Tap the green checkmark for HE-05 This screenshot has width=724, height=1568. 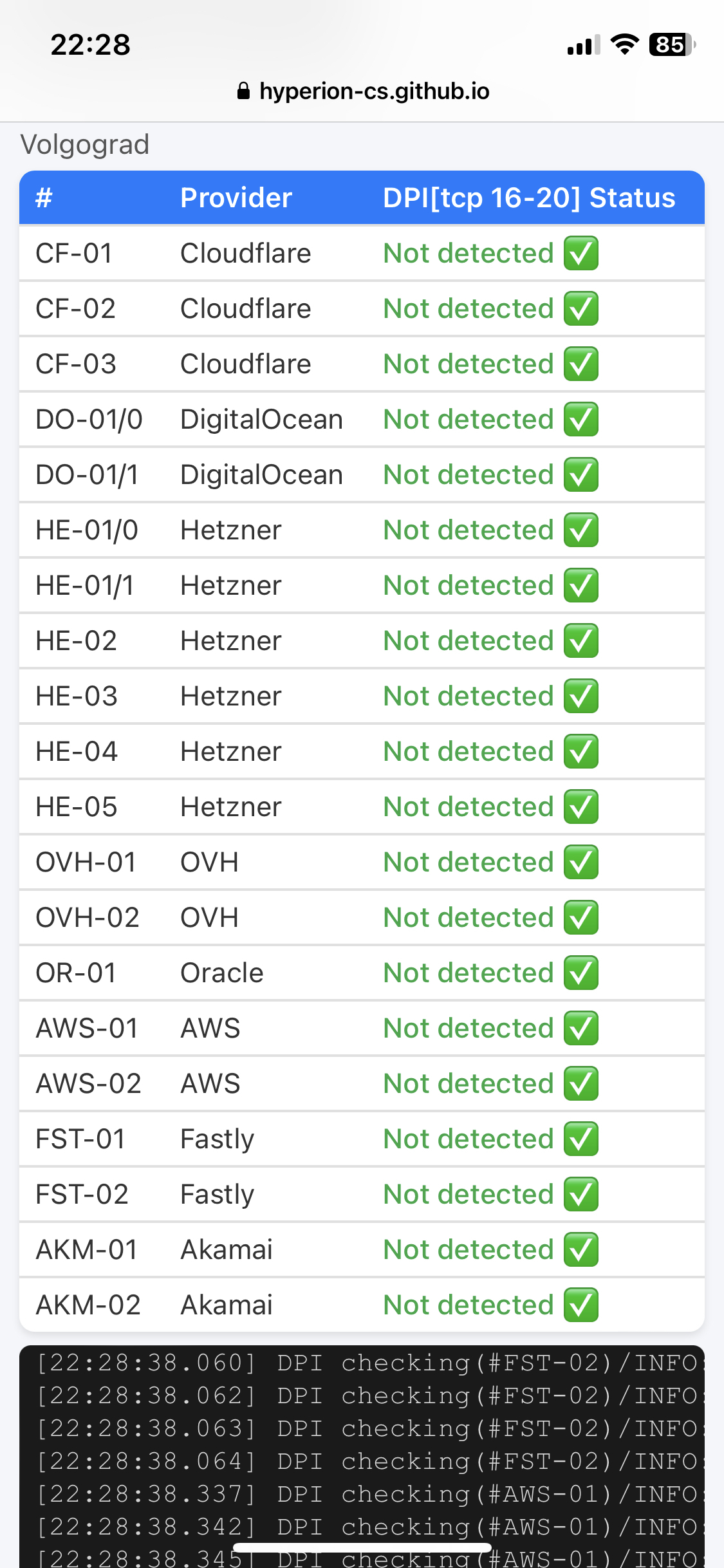581,807
